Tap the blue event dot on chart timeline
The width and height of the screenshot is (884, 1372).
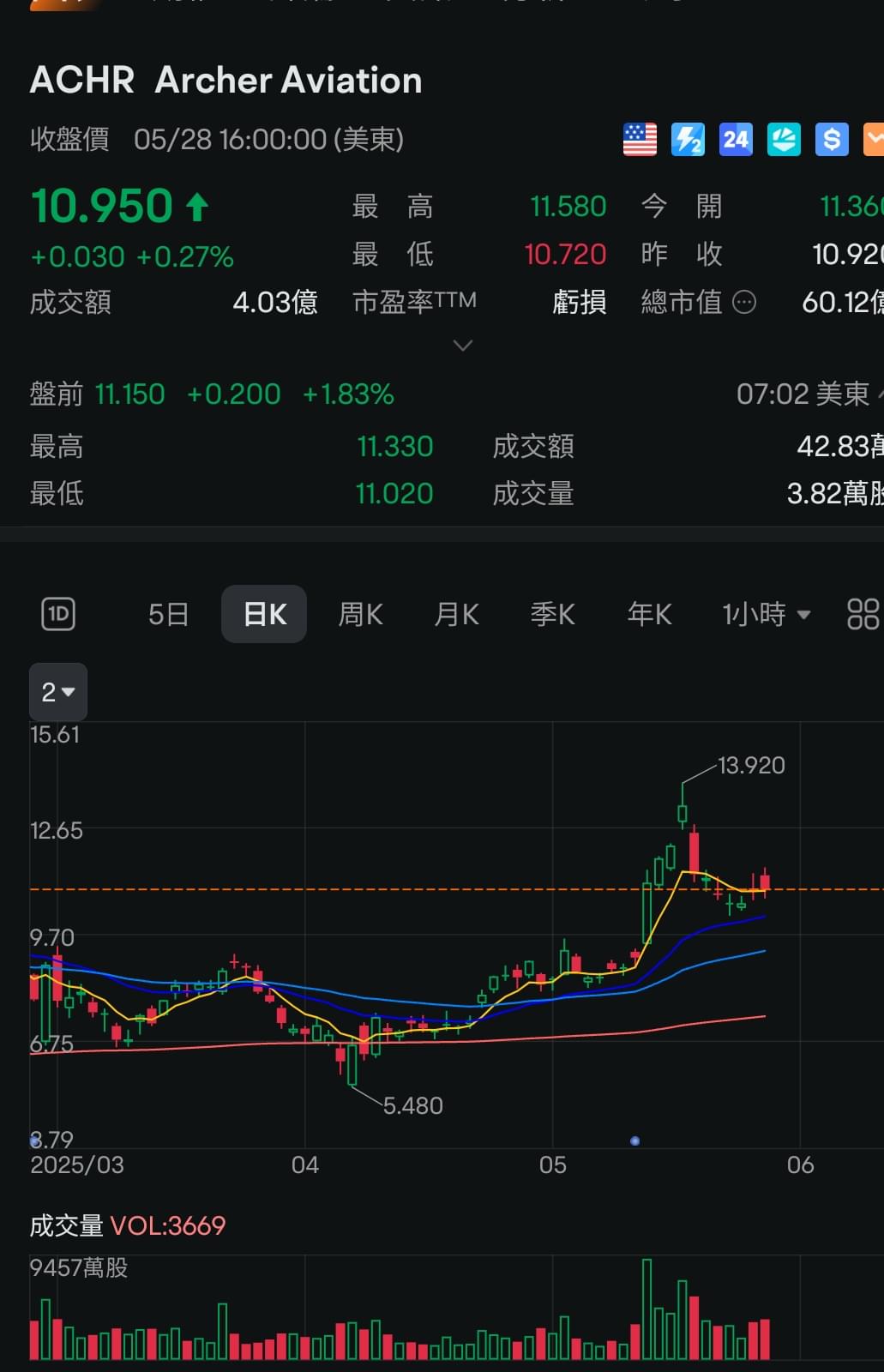tap(634, 1140)
